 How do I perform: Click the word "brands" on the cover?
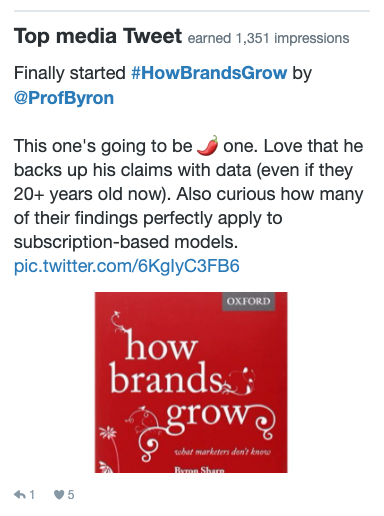[166, 378]
